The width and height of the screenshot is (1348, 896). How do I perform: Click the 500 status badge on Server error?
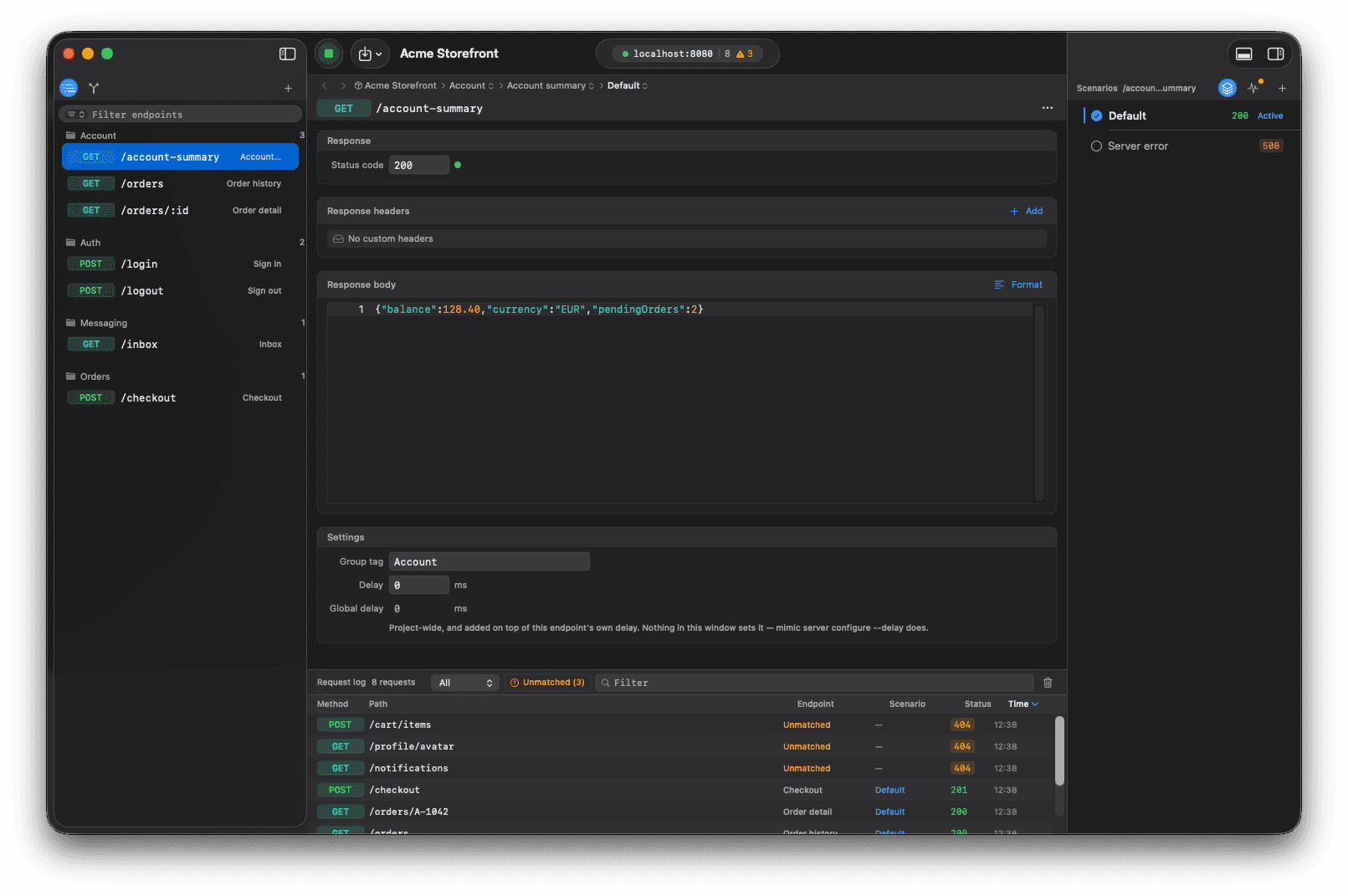[x=1271, y=146]
